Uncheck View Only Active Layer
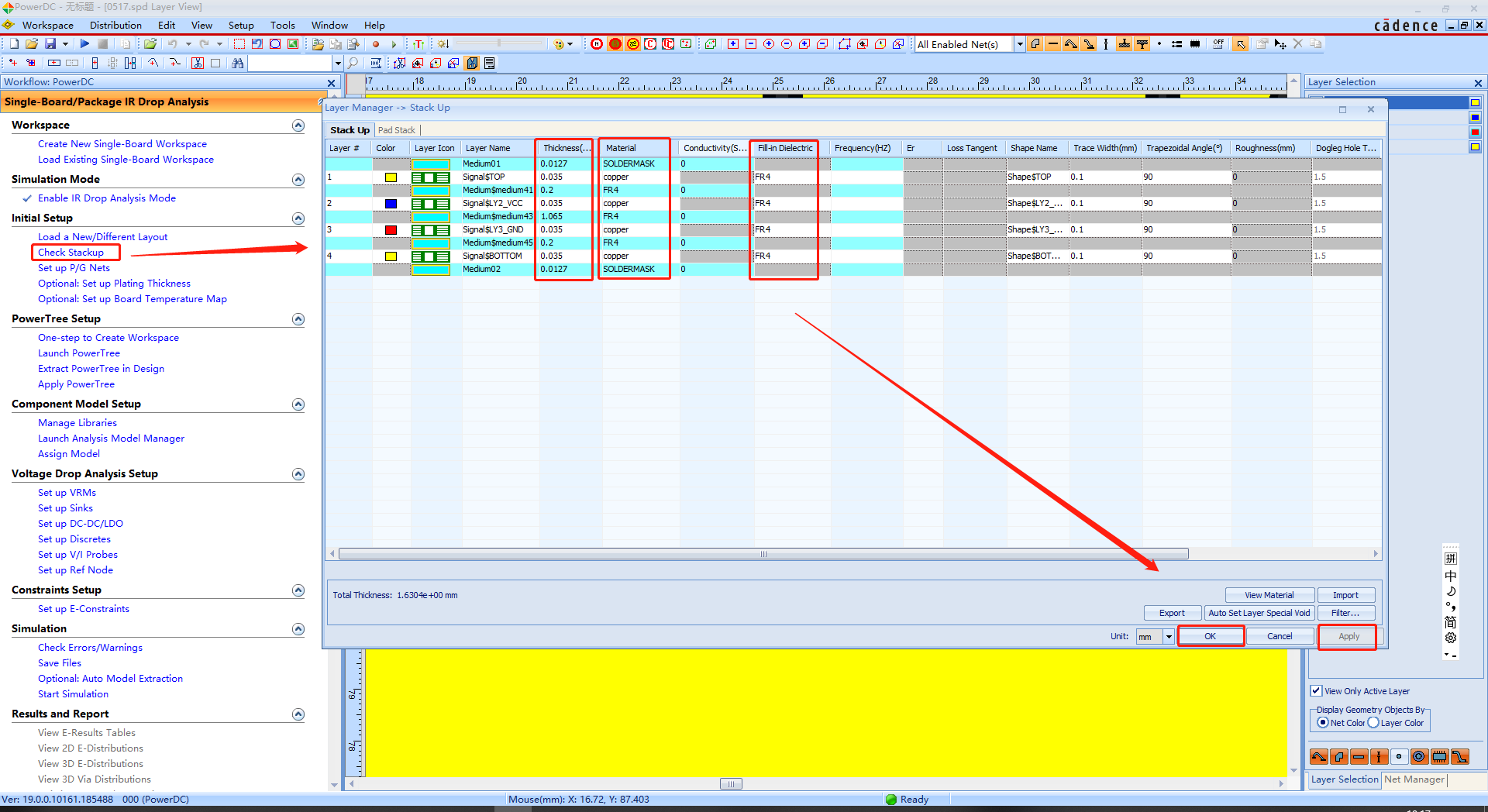 1316,691
